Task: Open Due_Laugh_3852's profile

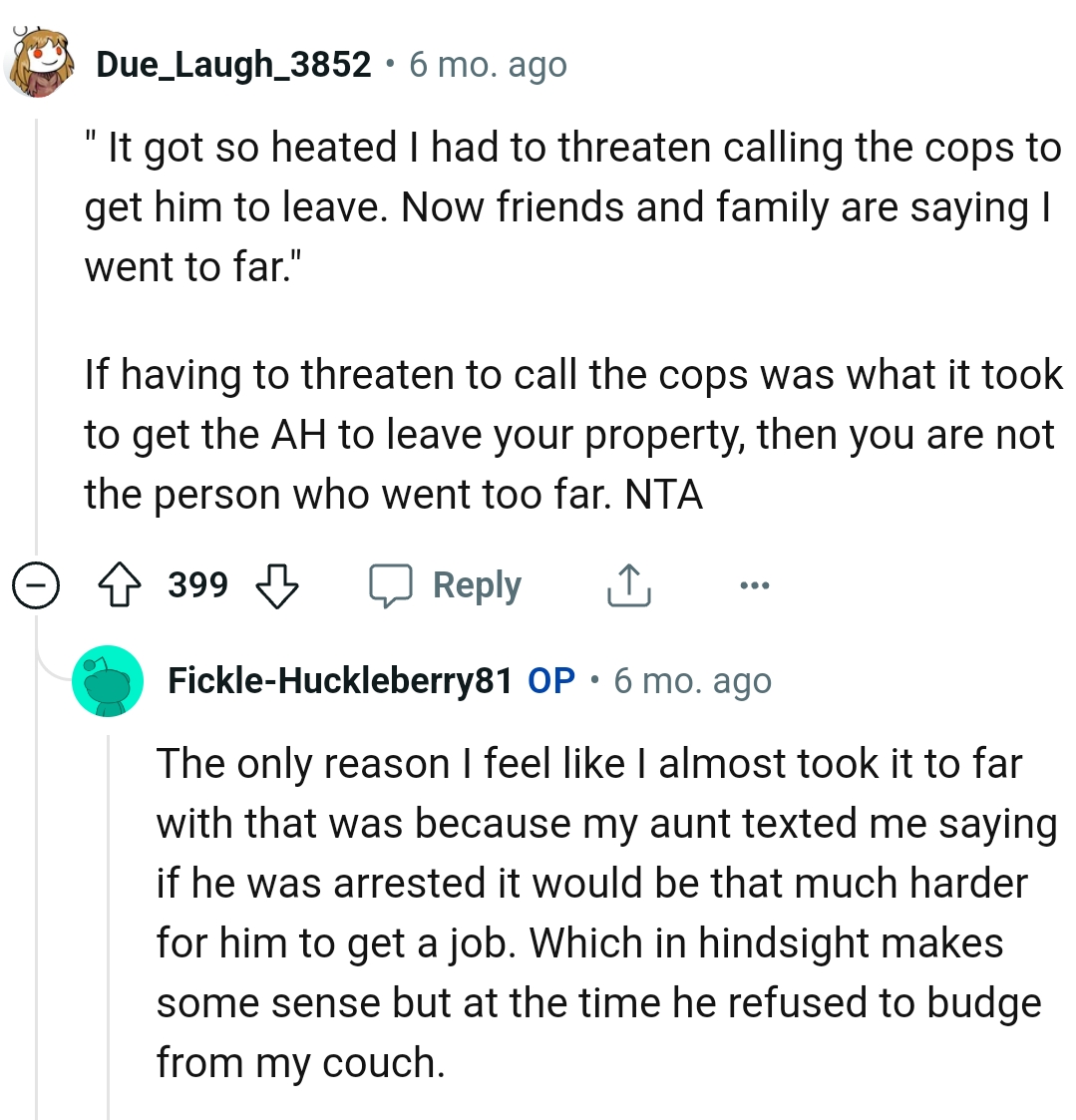Action: click(x=232, y=63)
